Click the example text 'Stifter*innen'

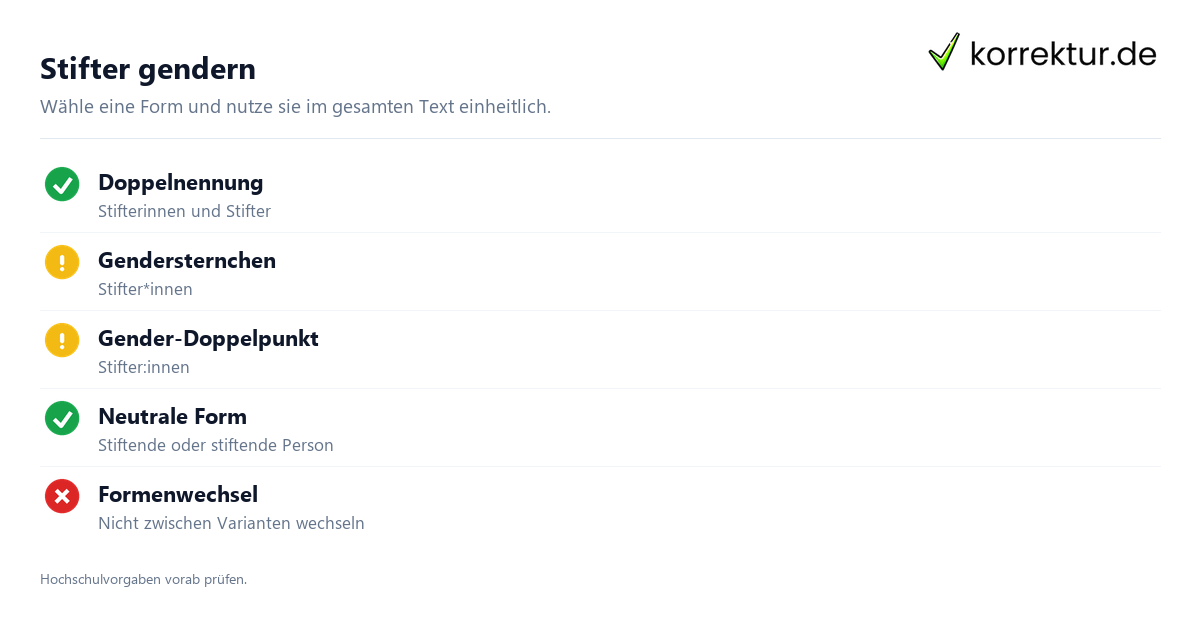click(145, 289)
